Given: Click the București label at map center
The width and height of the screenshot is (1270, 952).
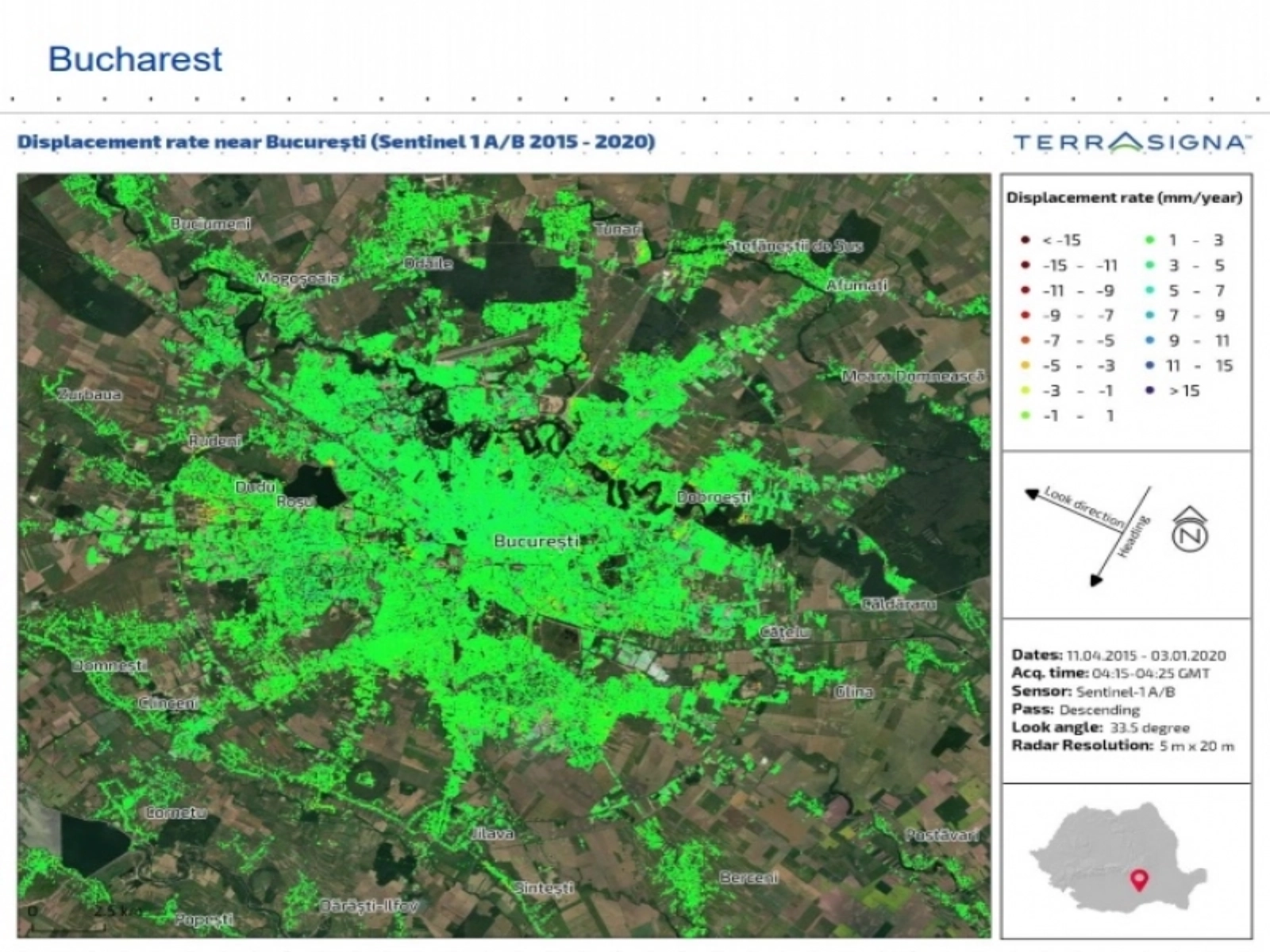Looking at the screenshot, I should click(x=537, y=541).
